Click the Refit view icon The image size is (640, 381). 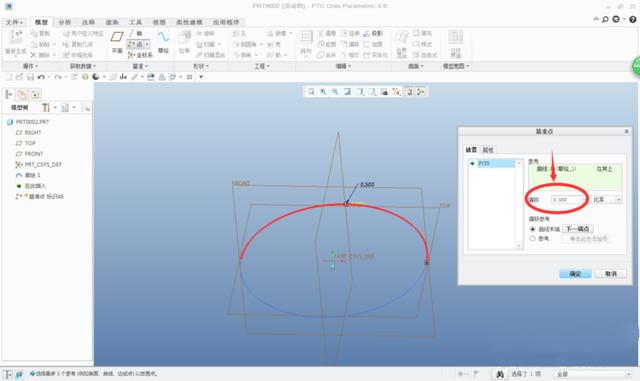311,92
